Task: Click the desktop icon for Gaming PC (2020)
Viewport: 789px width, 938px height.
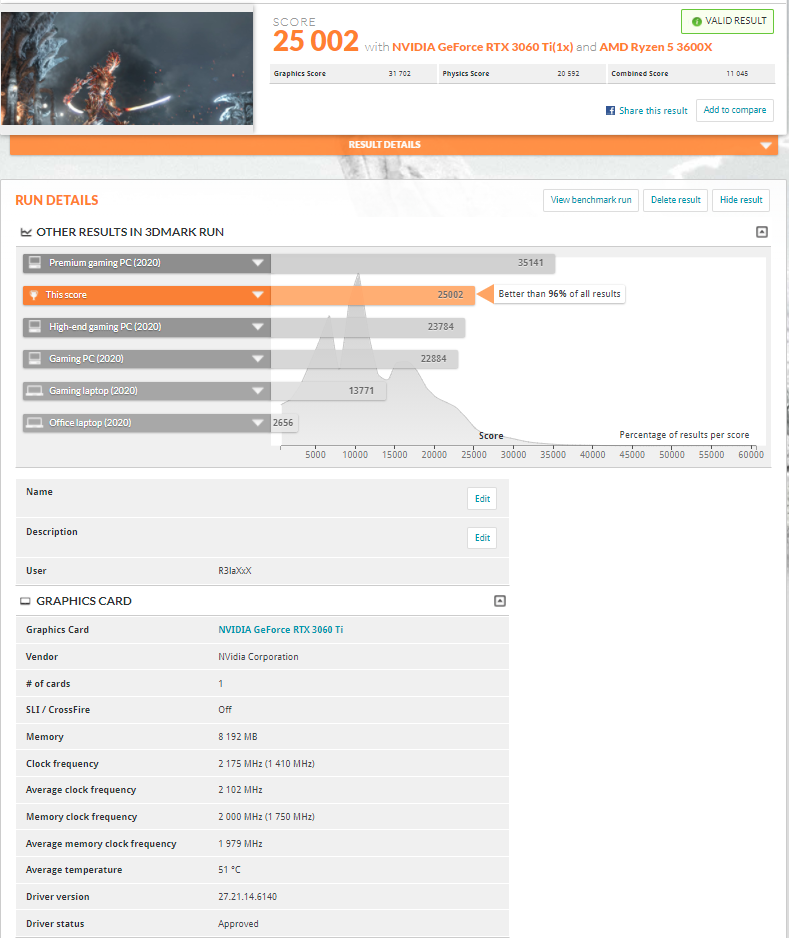Action: pos(35,358)
